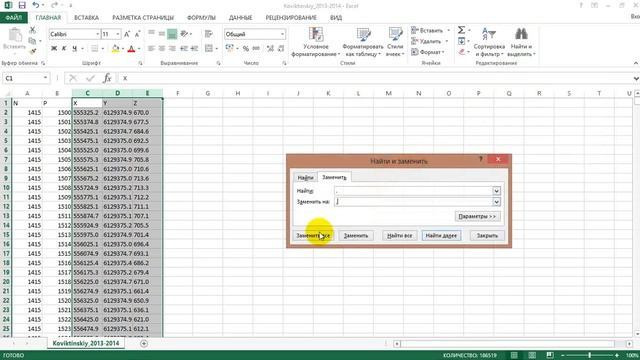The image size is (640, 360).
Task: Apply underline with the Ч icon
Action: (74, 48)
